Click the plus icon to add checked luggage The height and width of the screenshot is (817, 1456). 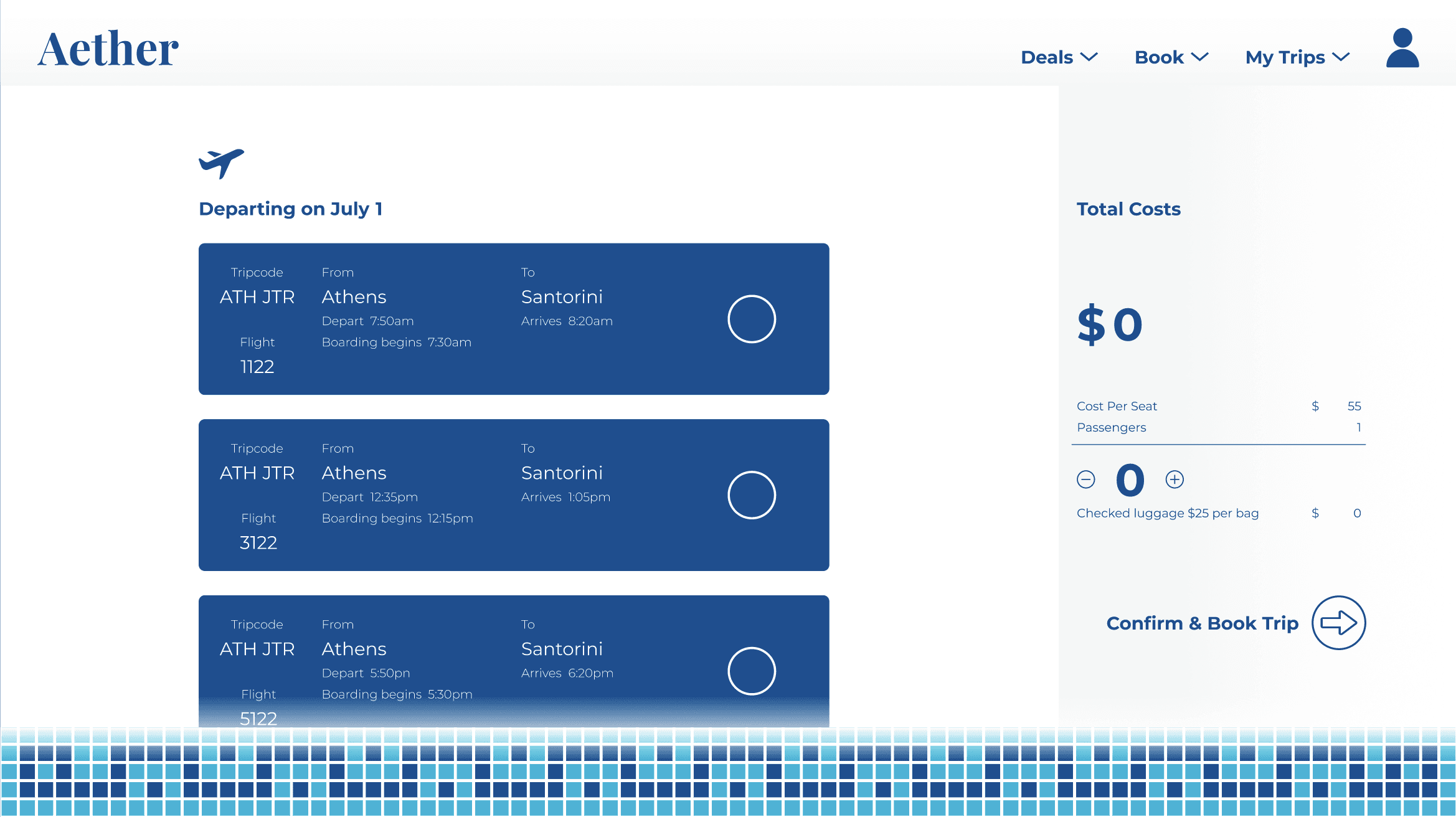1174,479
